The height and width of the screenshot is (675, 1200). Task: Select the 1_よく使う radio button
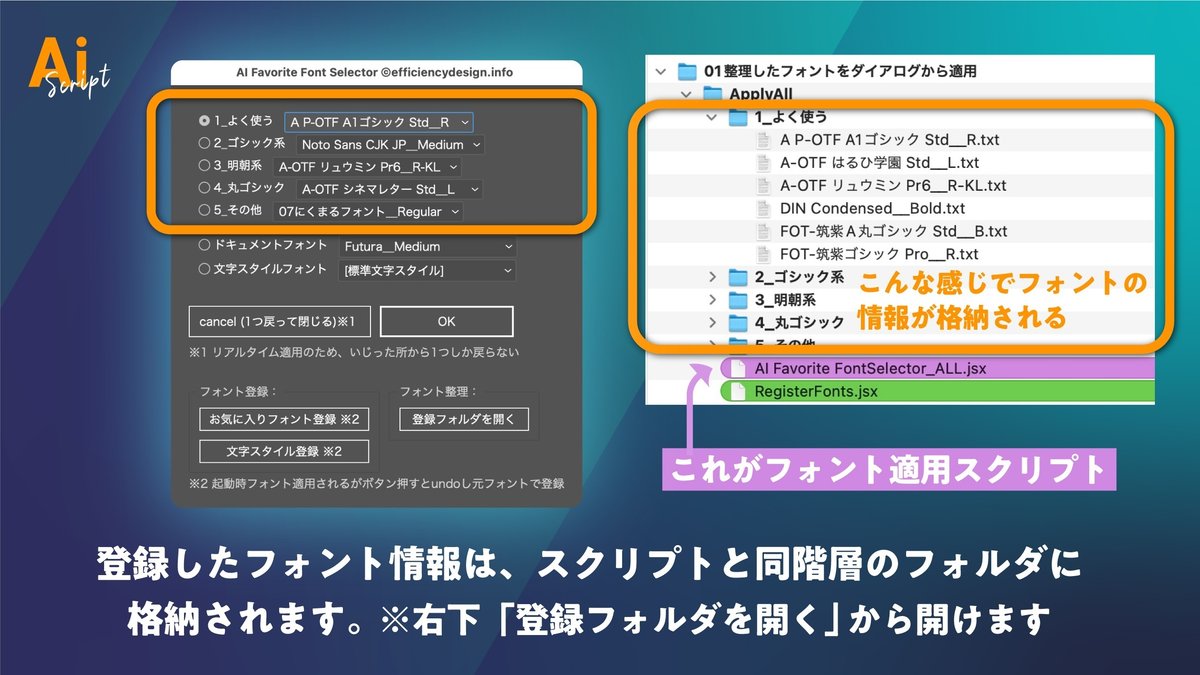204,121
